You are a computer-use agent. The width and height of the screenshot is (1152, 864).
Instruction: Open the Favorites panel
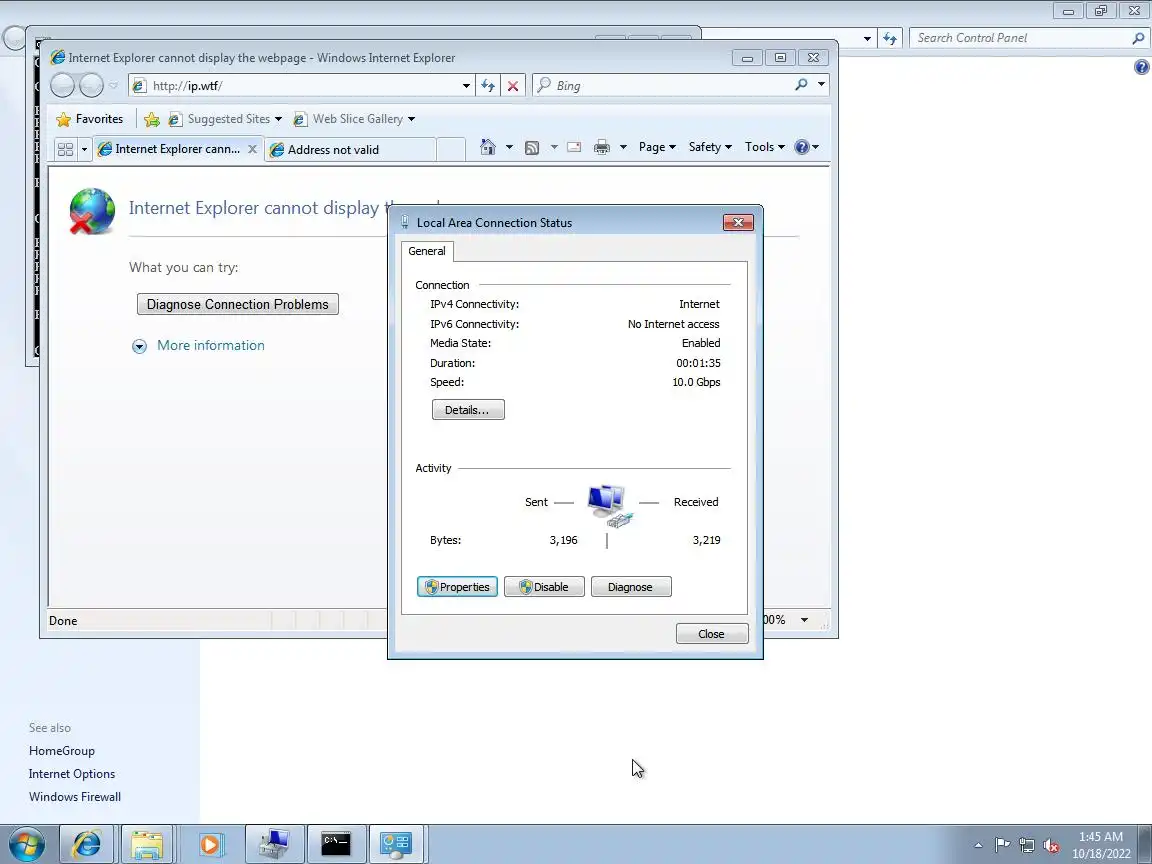pyautogui.click(x=90, y=119)
